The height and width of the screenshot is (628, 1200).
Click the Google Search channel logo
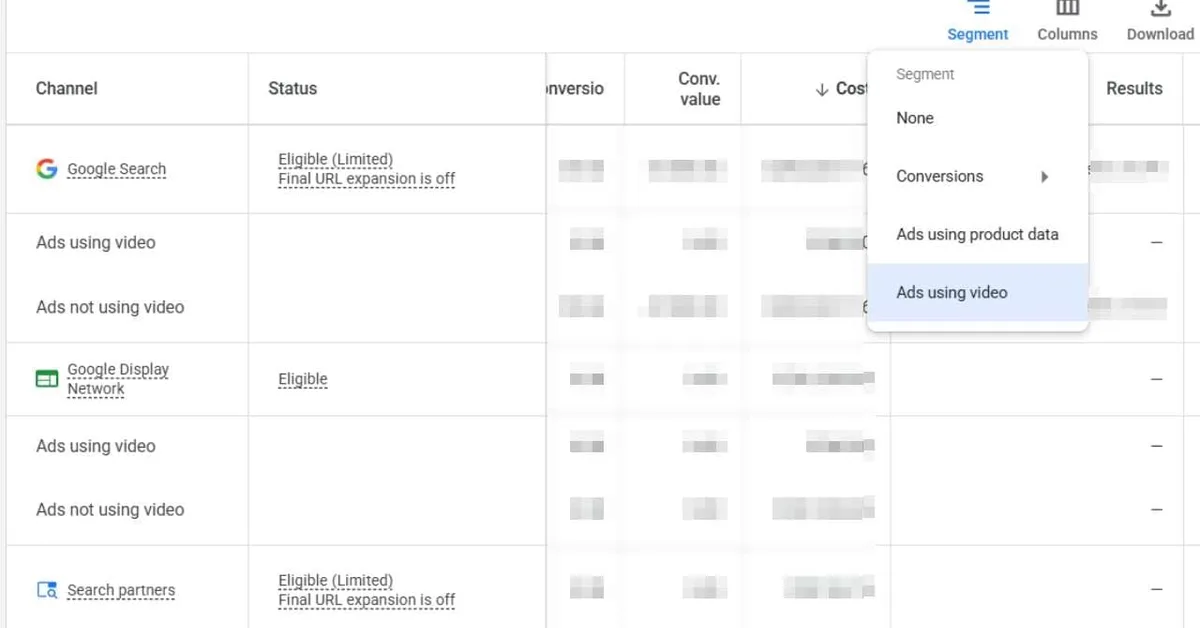pyautogui.click(x=46, y=169)
